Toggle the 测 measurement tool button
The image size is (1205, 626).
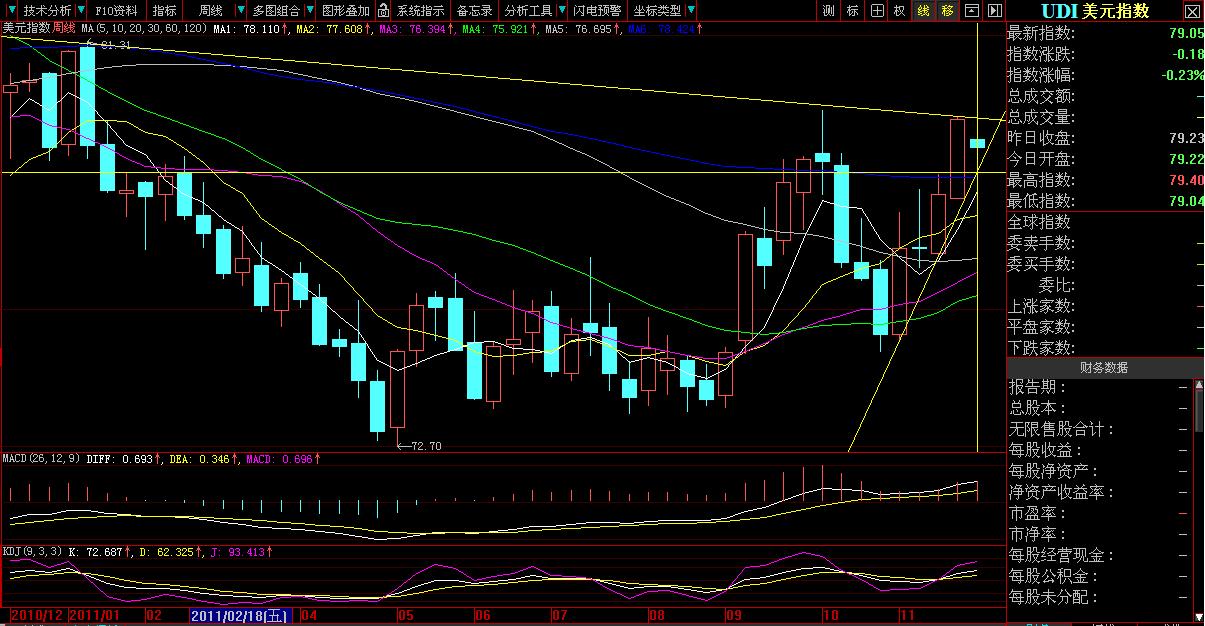pyautogui.click(x=828, y=11)
